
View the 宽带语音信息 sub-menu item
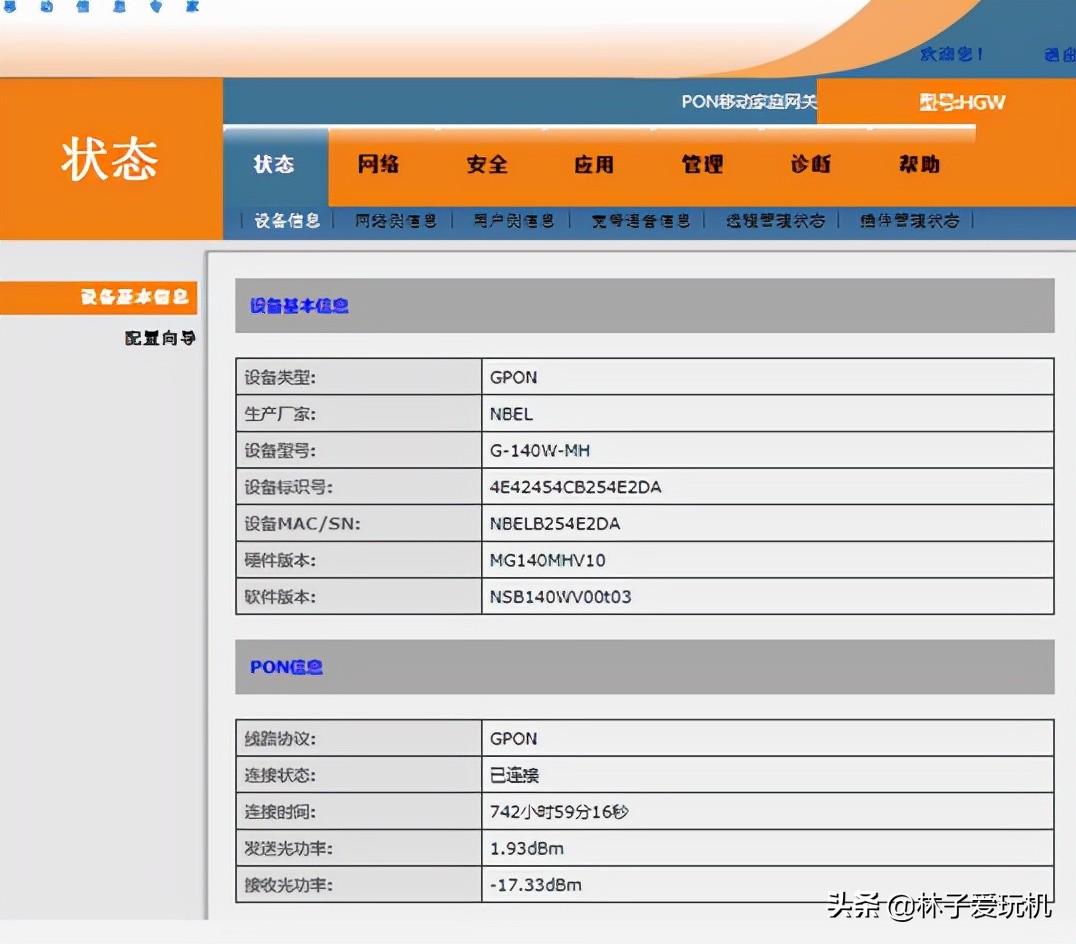coord(638,220)
